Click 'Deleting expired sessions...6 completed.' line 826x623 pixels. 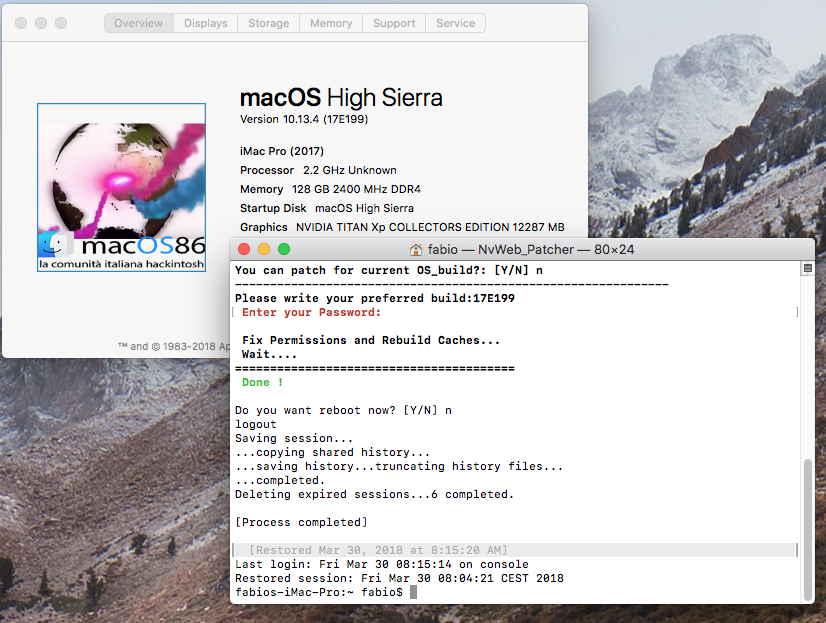(x=374, y=495)
